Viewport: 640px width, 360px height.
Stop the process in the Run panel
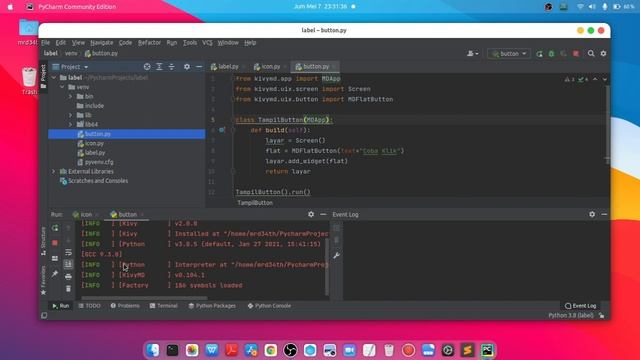click(x=55, y=243)
